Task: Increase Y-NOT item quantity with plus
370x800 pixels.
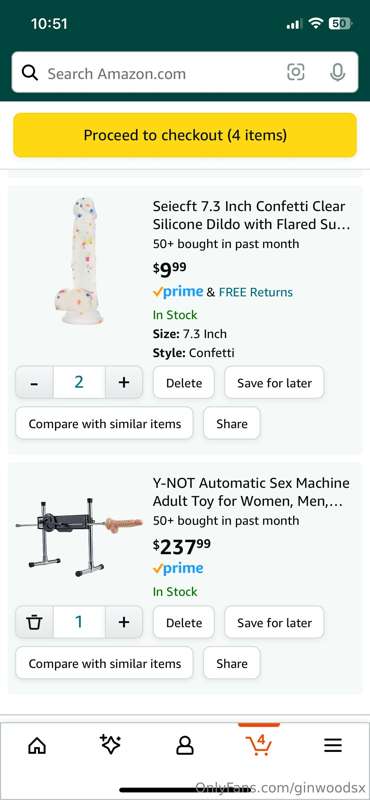Action: (124, 622)
